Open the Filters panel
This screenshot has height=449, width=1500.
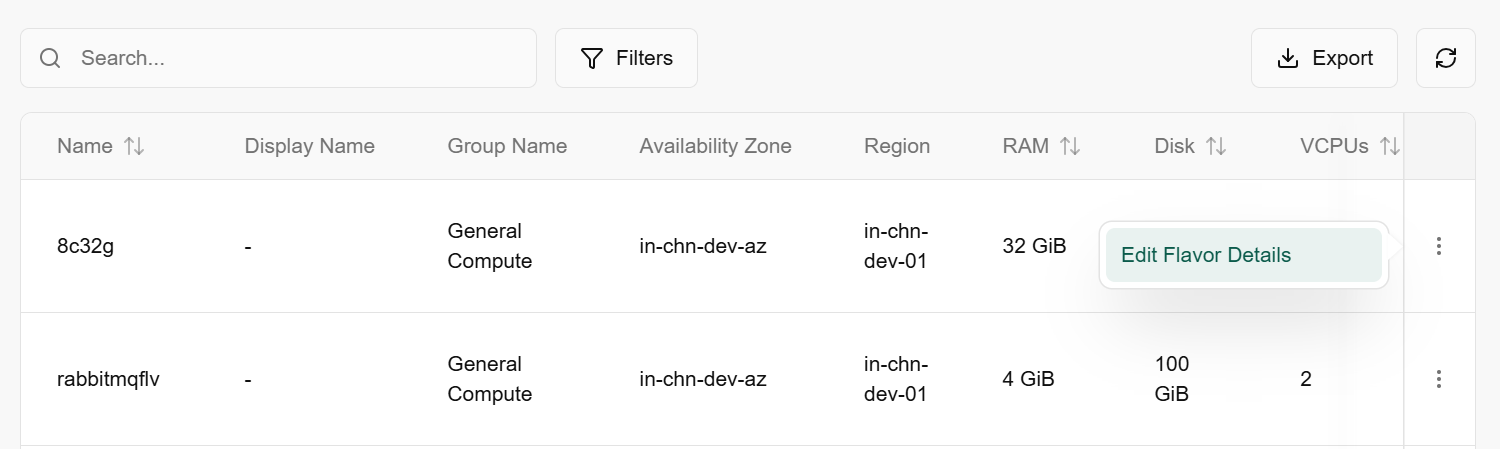tap(626, 58)
